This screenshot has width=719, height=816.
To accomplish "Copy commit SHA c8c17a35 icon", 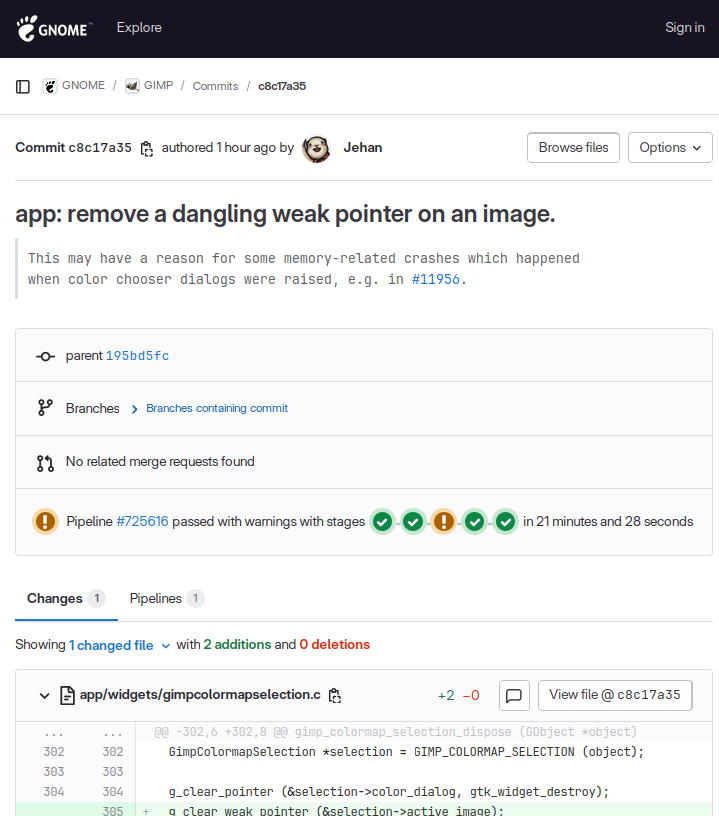I will 147,148.
